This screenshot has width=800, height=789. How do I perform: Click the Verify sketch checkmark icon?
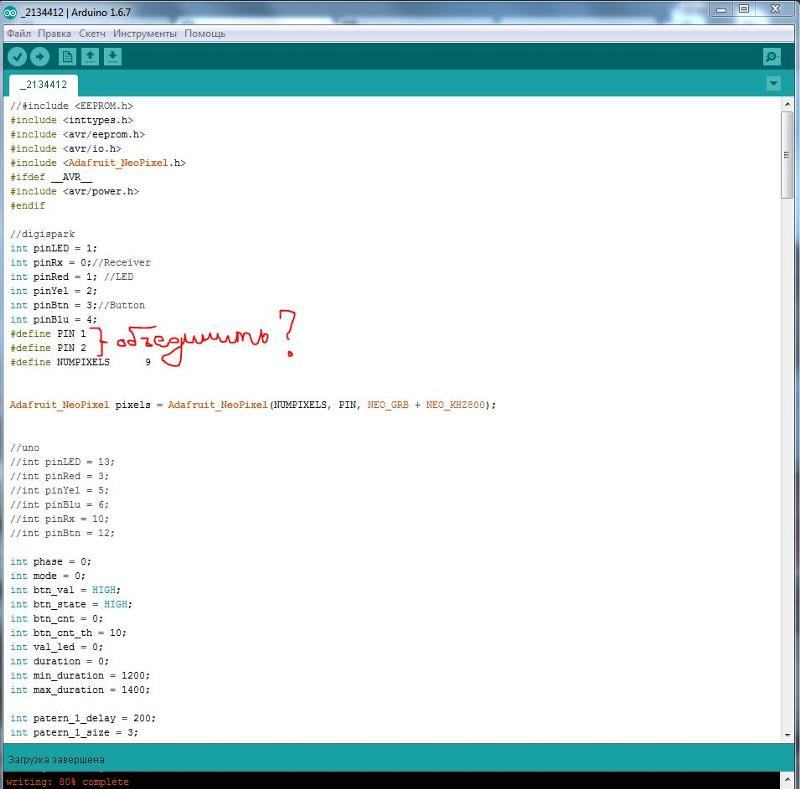[17, 57]
